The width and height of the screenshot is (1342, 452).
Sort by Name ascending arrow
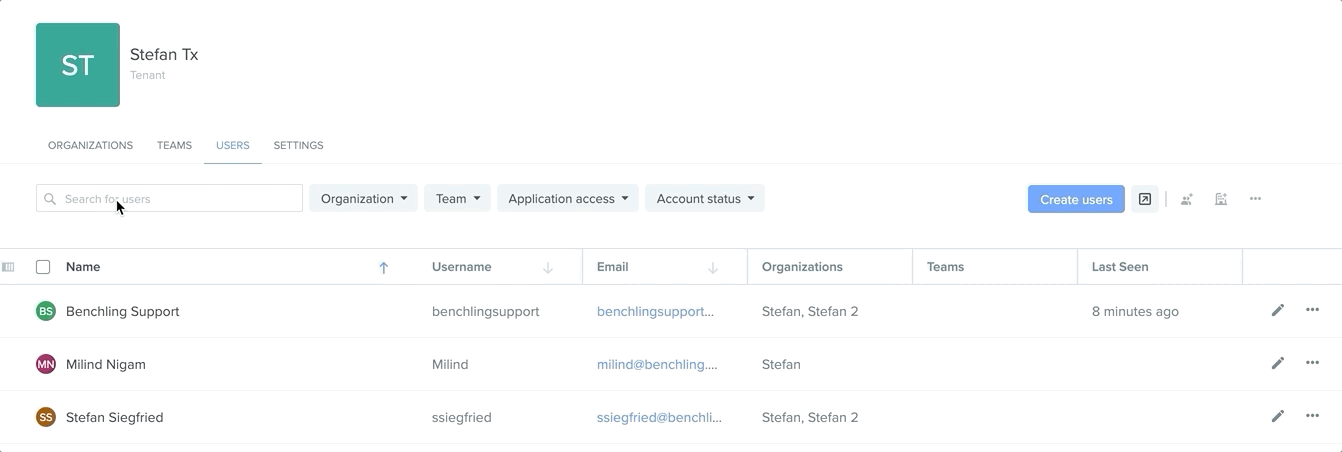click(383, 268)
